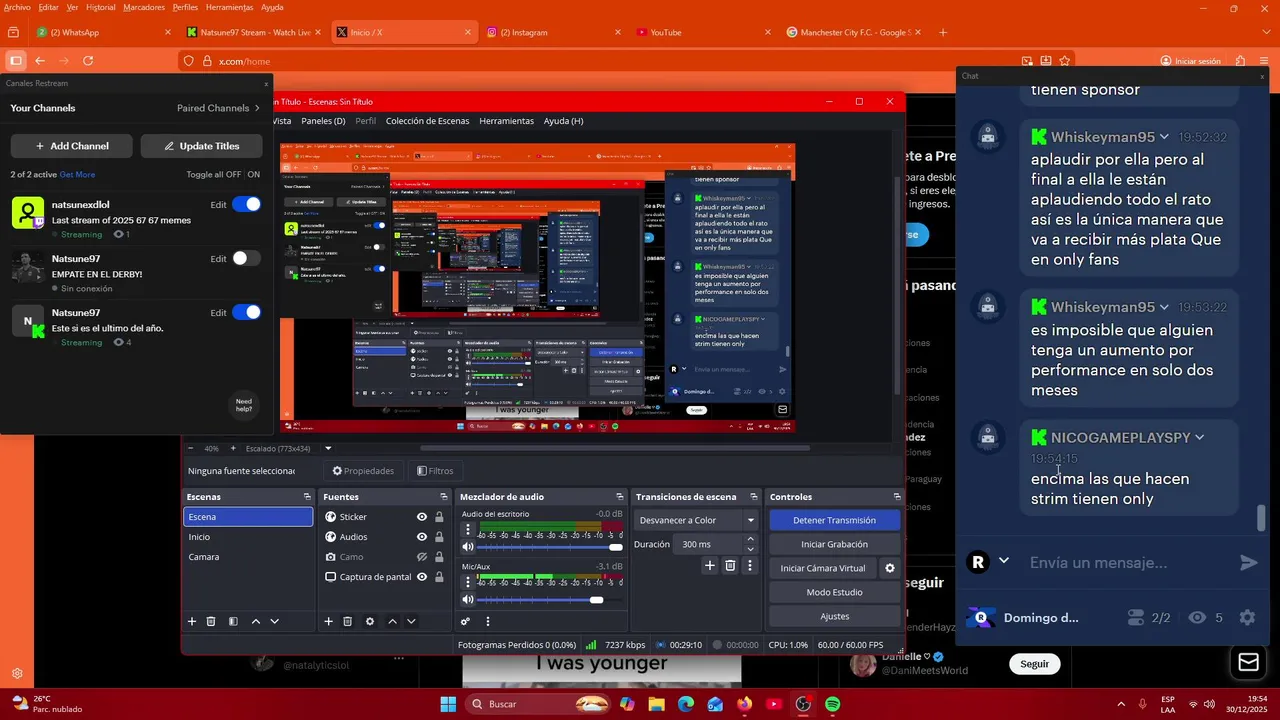
Task: Open Modo Estudio button
Action: (834, 592)
